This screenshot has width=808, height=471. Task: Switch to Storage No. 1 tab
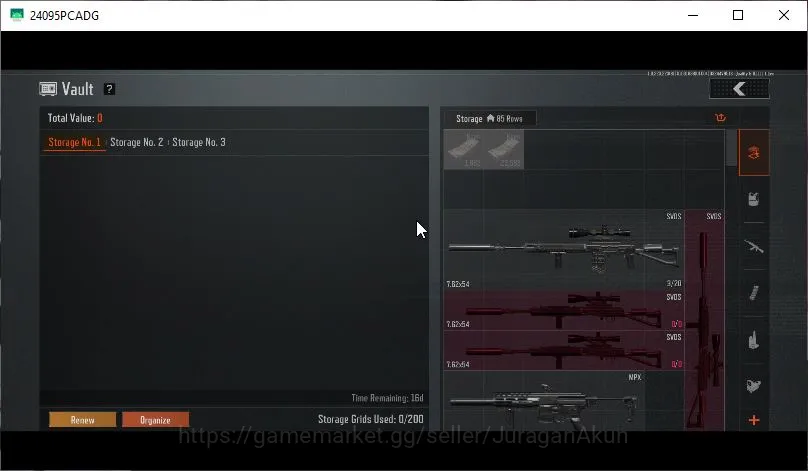74,142
